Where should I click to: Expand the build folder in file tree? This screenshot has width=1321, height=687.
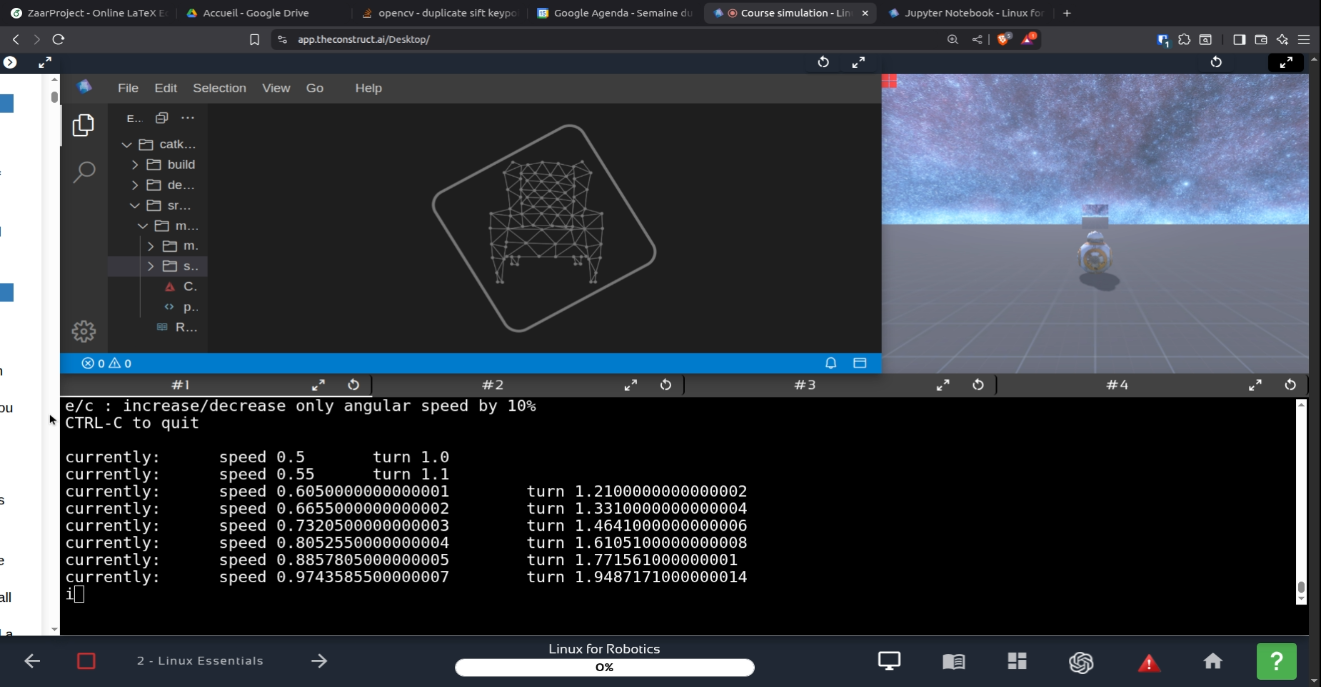tap(135, 165)
